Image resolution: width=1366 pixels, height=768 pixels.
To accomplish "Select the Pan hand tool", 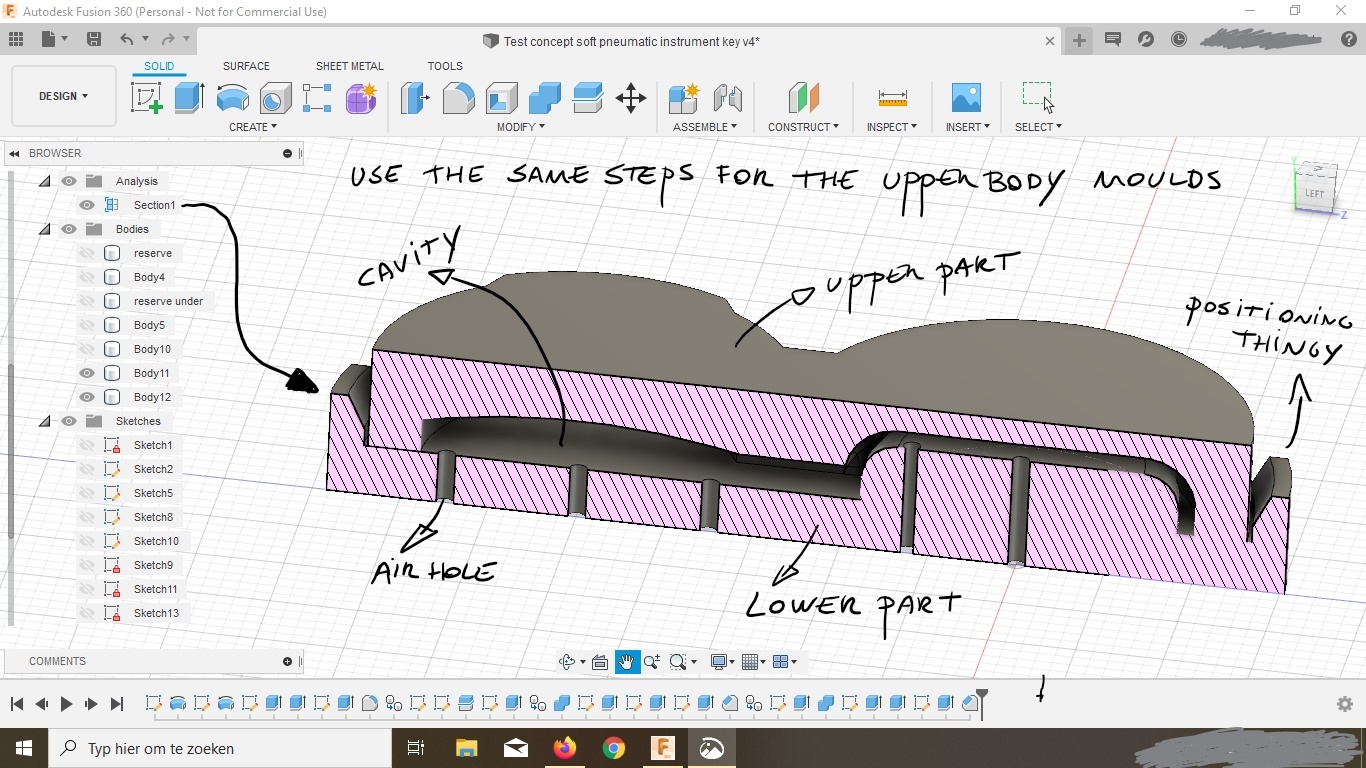I will 627,662.
